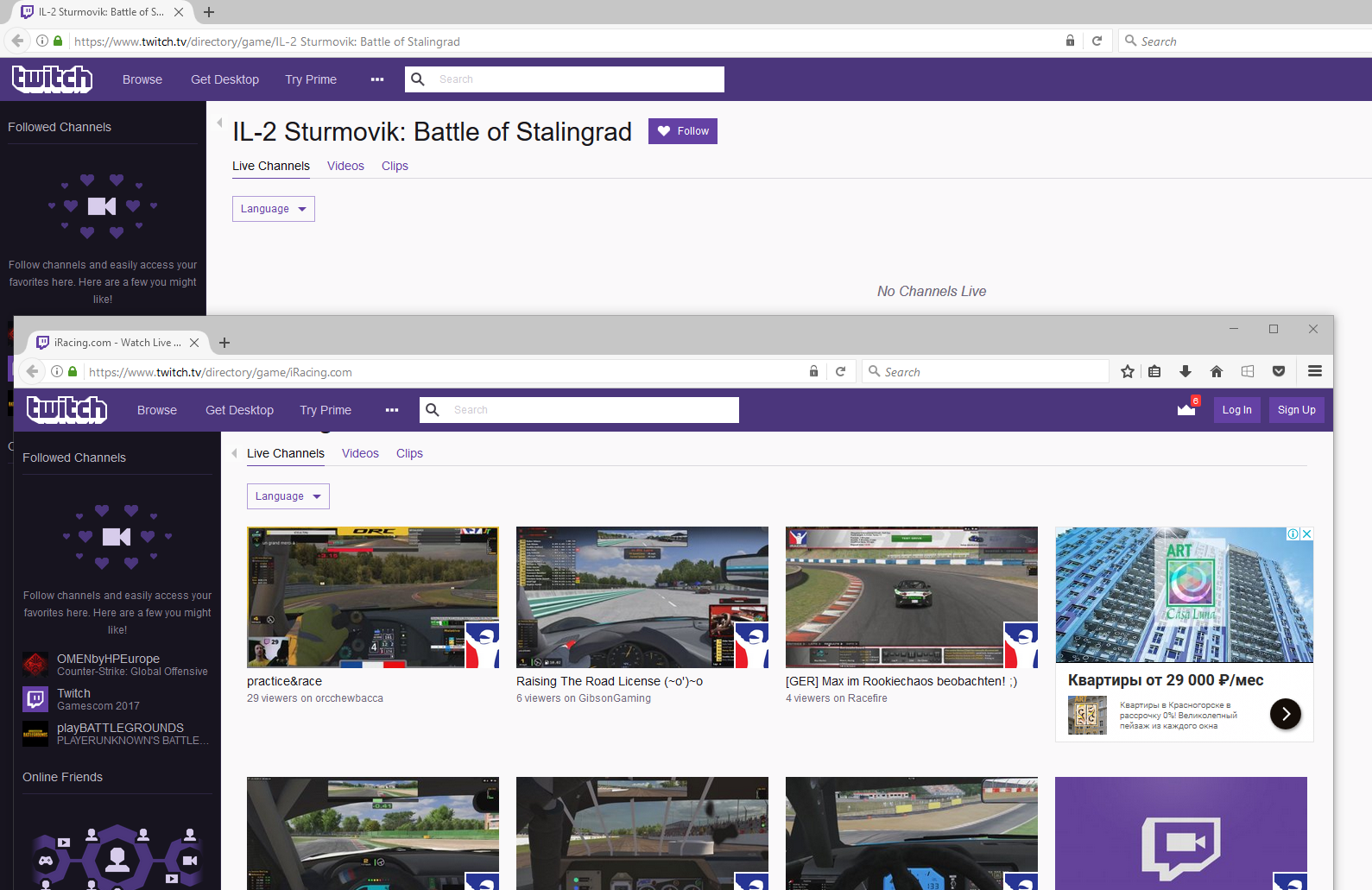Show site information for the IL-2 Sturmovik page
Image resolution: width=1372 pixels, height=890 pixels.
42,41
